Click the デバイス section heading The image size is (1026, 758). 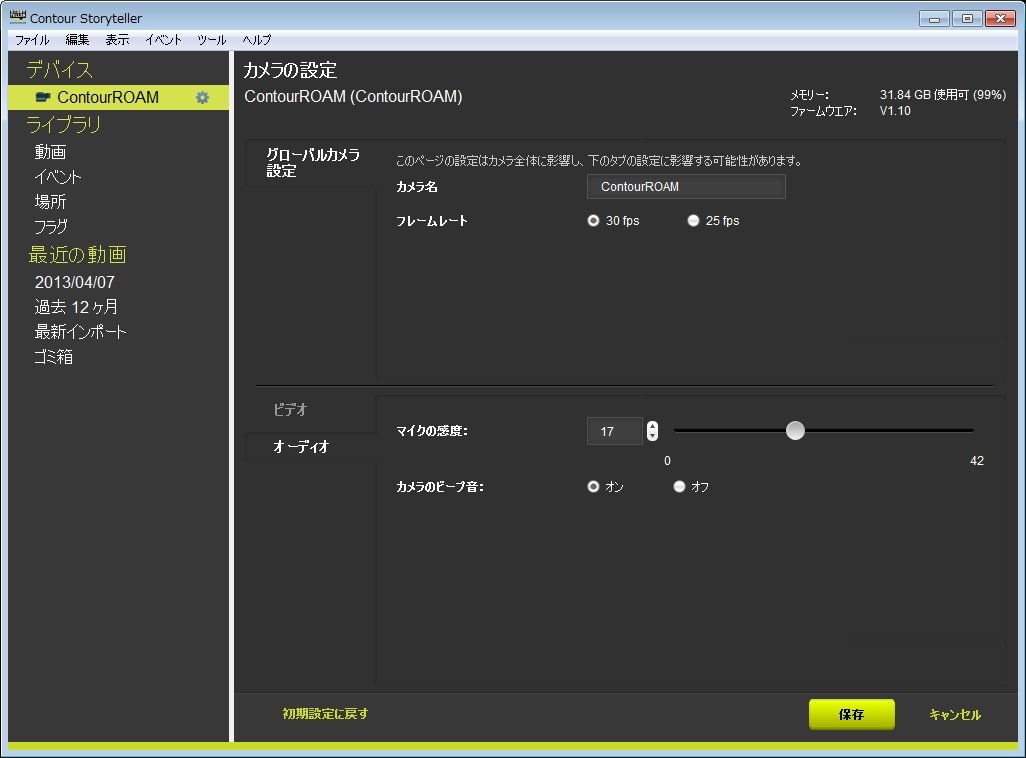pos(60,69)
